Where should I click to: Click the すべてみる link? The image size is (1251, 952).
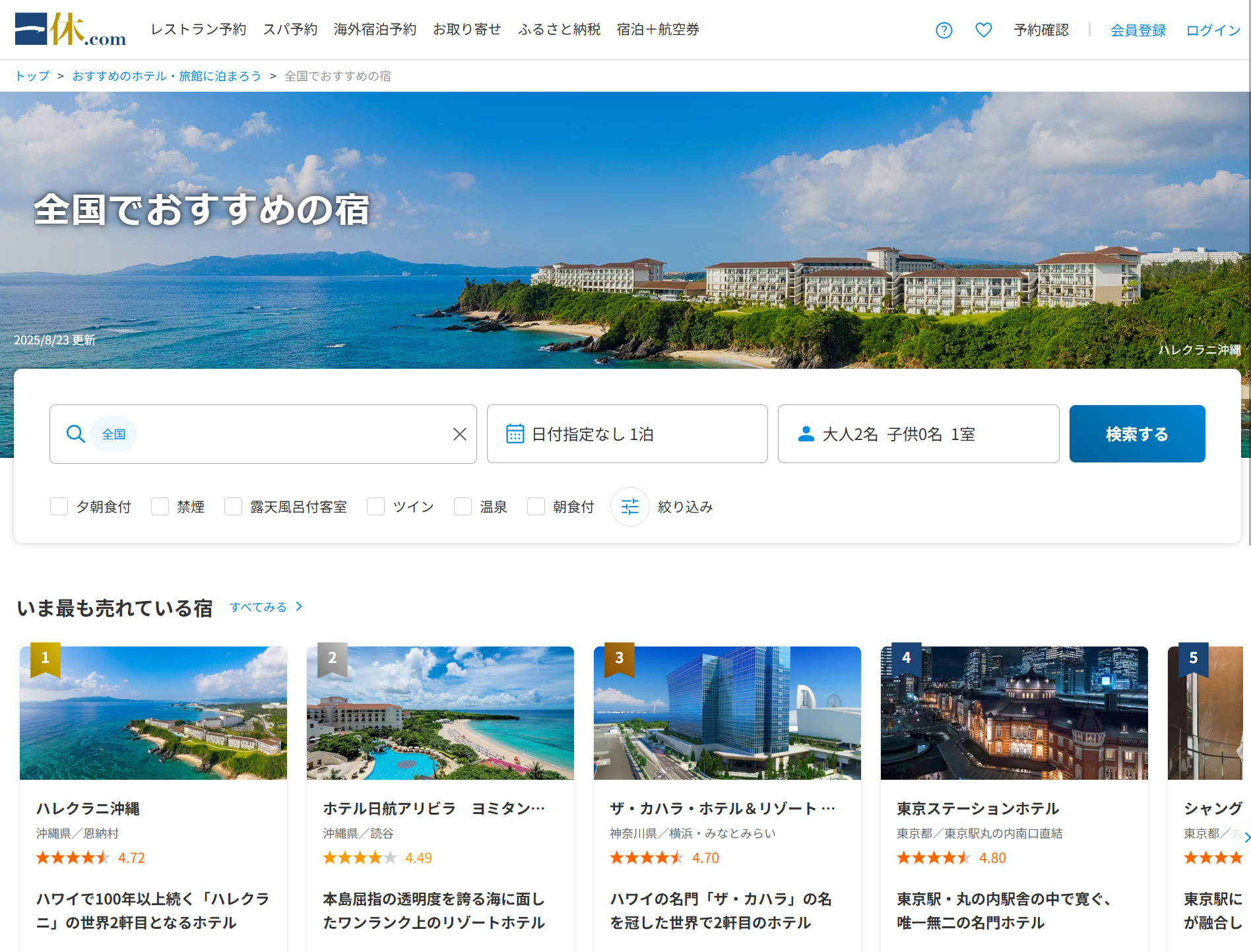(x=259, y=607)
